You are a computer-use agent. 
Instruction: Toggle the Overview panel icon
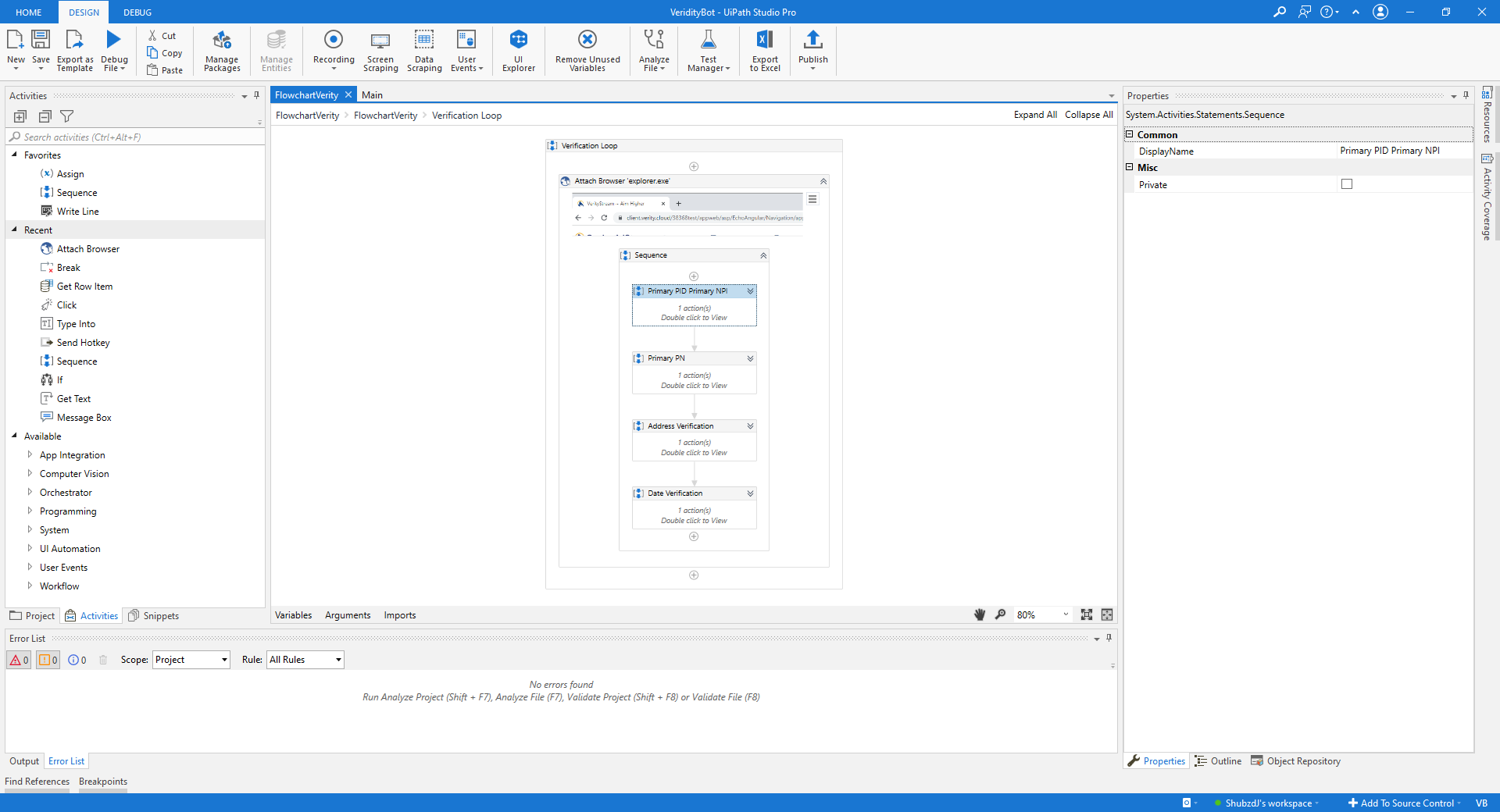point(1107,615)
